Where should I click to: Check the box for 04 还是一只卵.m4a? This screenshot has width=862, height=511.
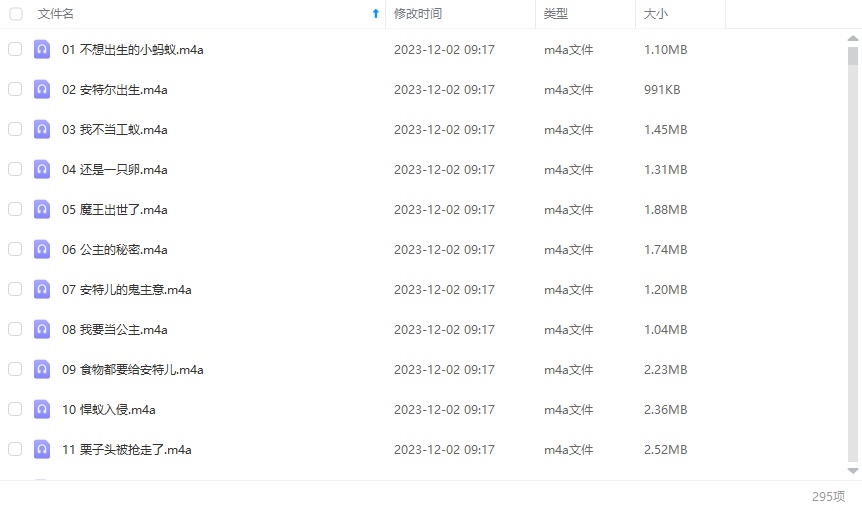tap(15, 169)
